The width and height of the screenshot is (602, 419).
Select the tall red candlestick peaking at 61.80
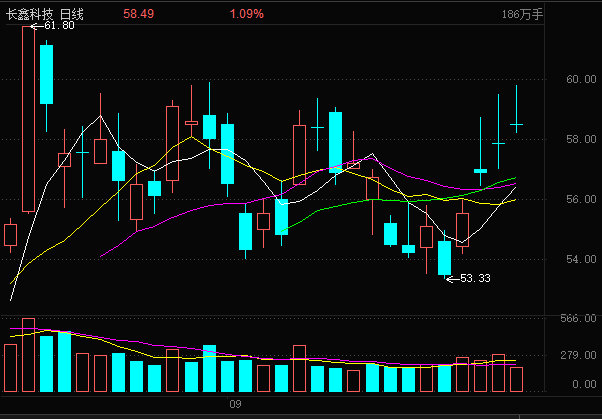28,119
